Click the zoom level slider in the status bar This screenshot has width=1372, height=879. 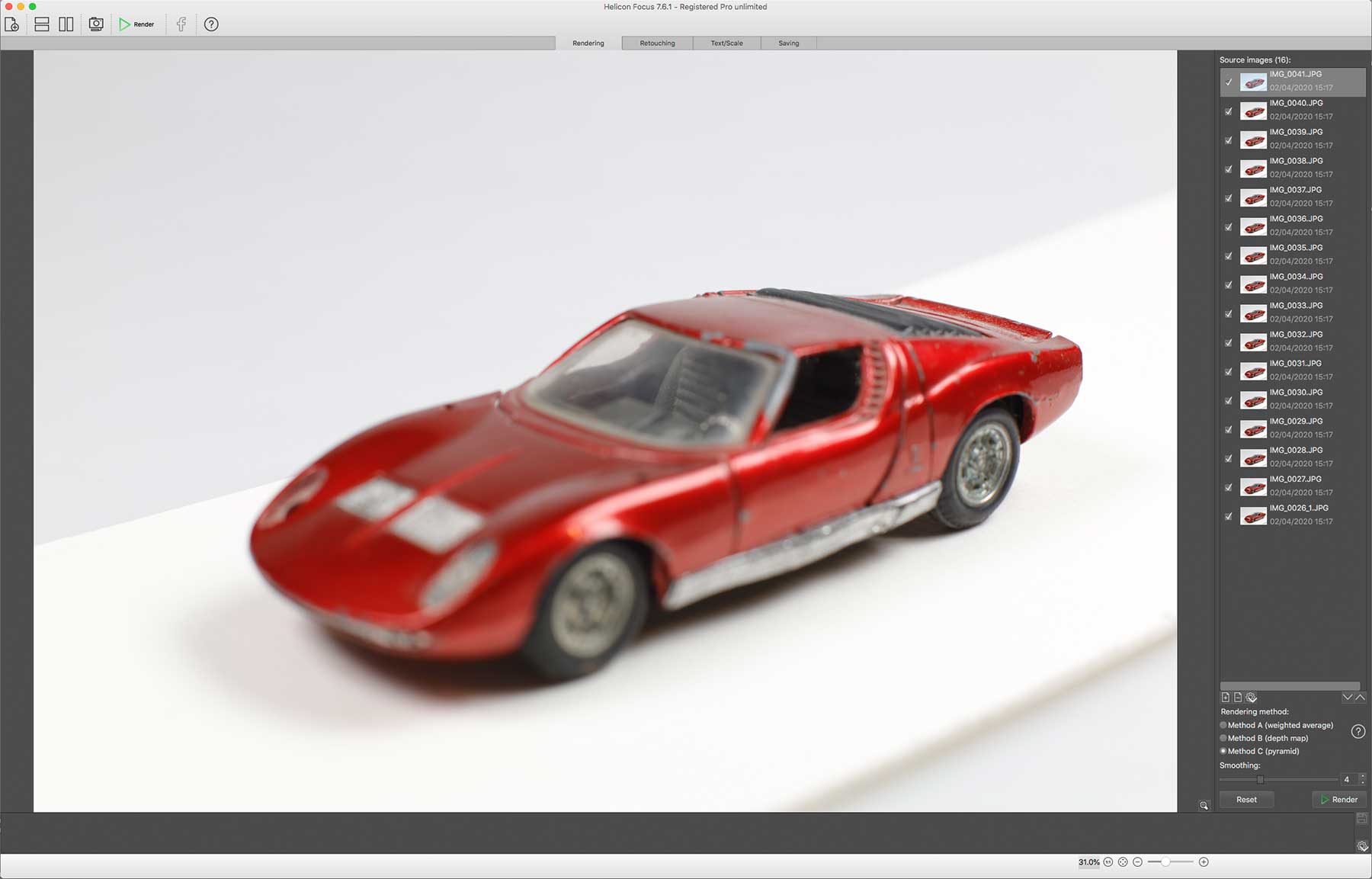point(1171,862)
